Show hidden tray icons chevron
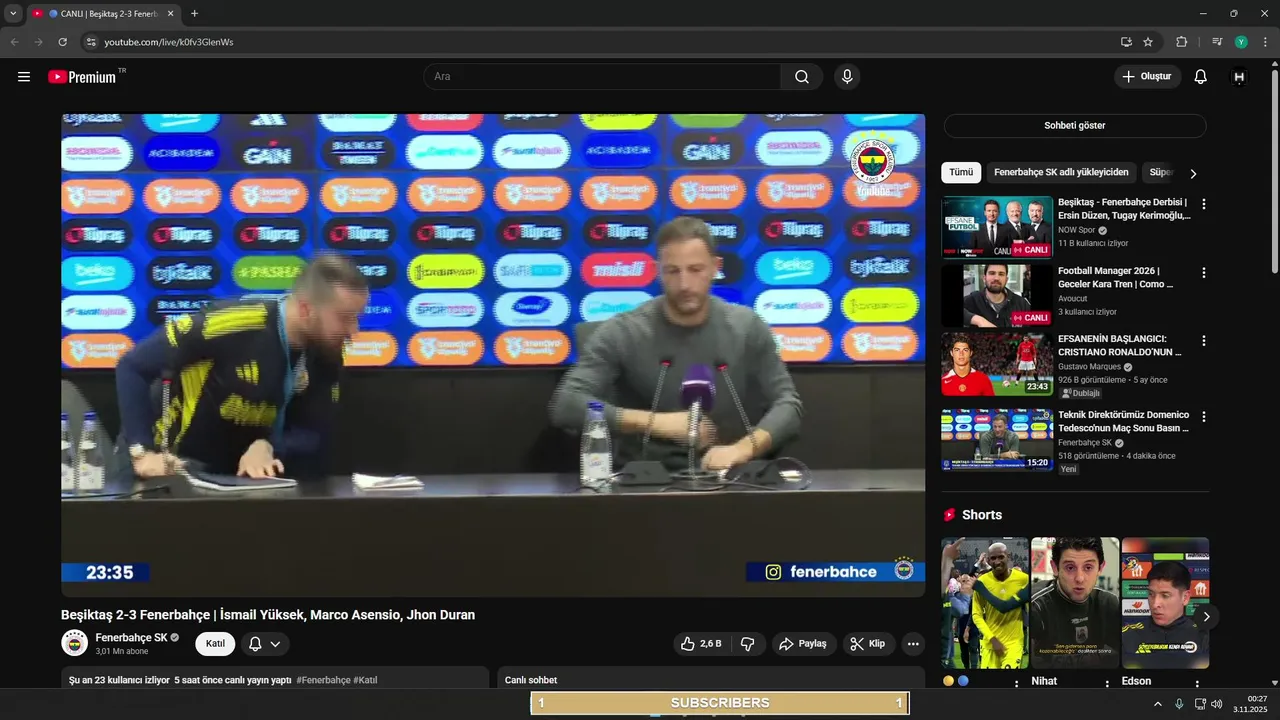This screenshot has height=720, width=1280. 1158,704
